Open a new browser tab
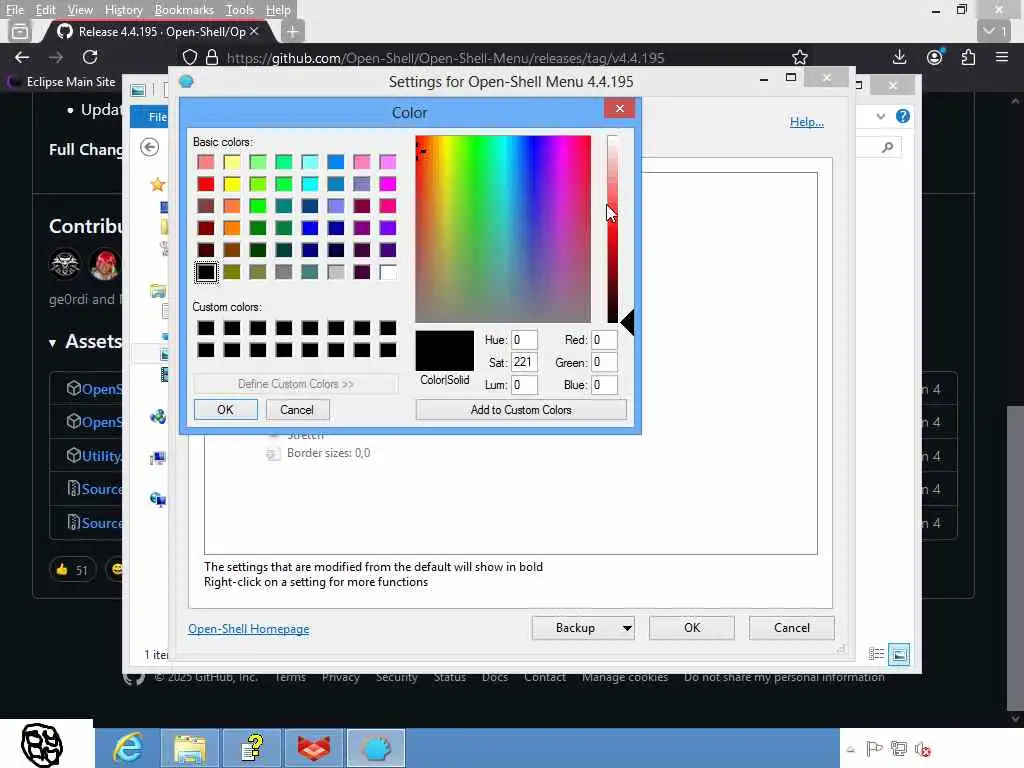This screenshot has height=768, width=1024. click(x=293, y=31)
